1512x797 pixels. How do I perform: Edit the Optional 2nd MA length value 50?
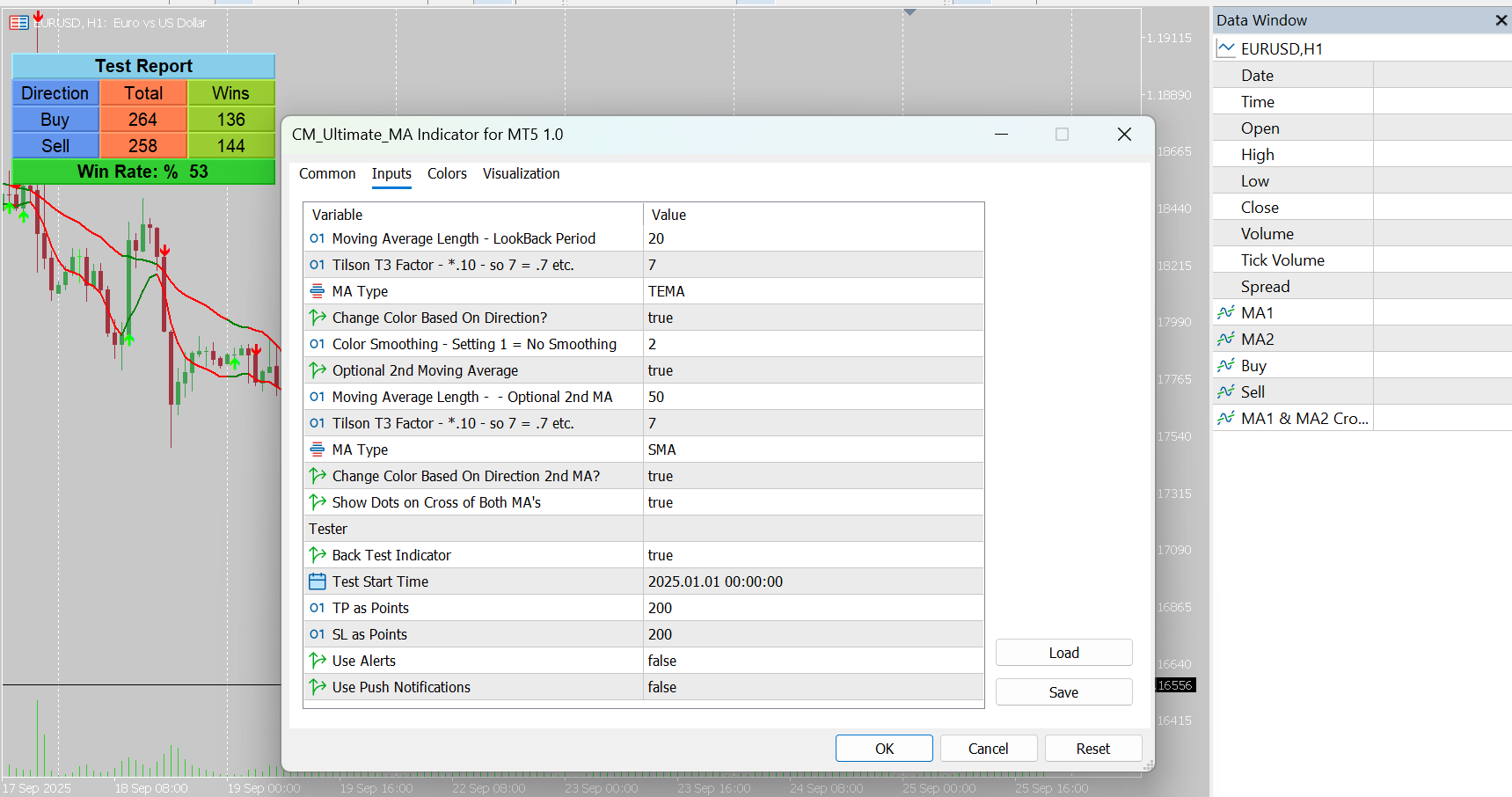(814, 397)
